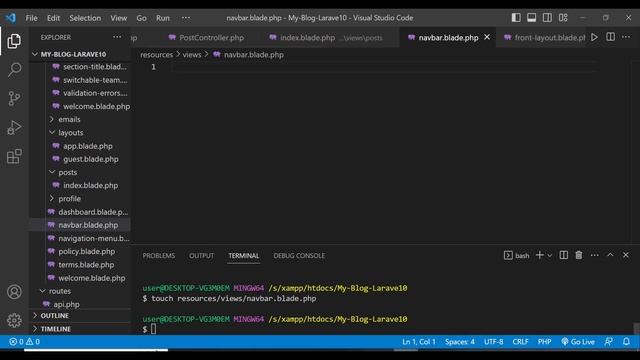This screenshot has width=640, height=360.
Task: Open the Accounts menu icon
Action: pos(14,292)
